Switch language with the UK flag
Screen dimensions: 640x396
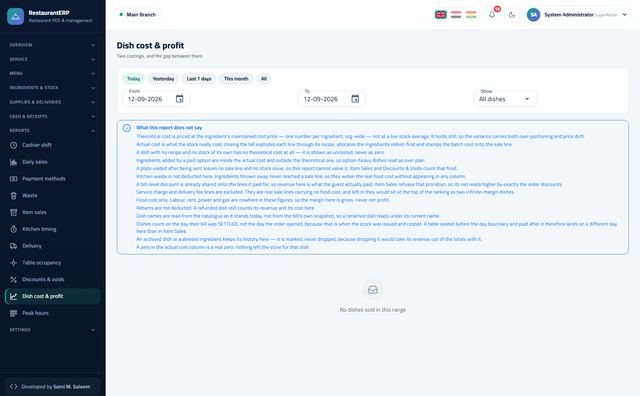pyautogui.click(x=440, y=15)
